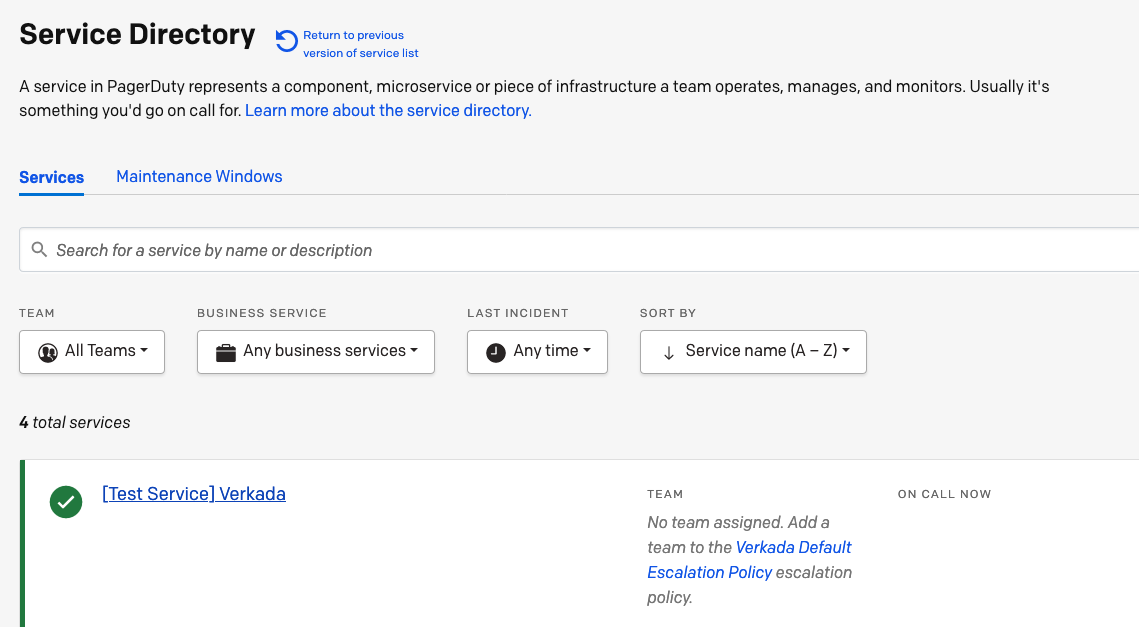Click the magnifying glass search icon

coord(39,250)
